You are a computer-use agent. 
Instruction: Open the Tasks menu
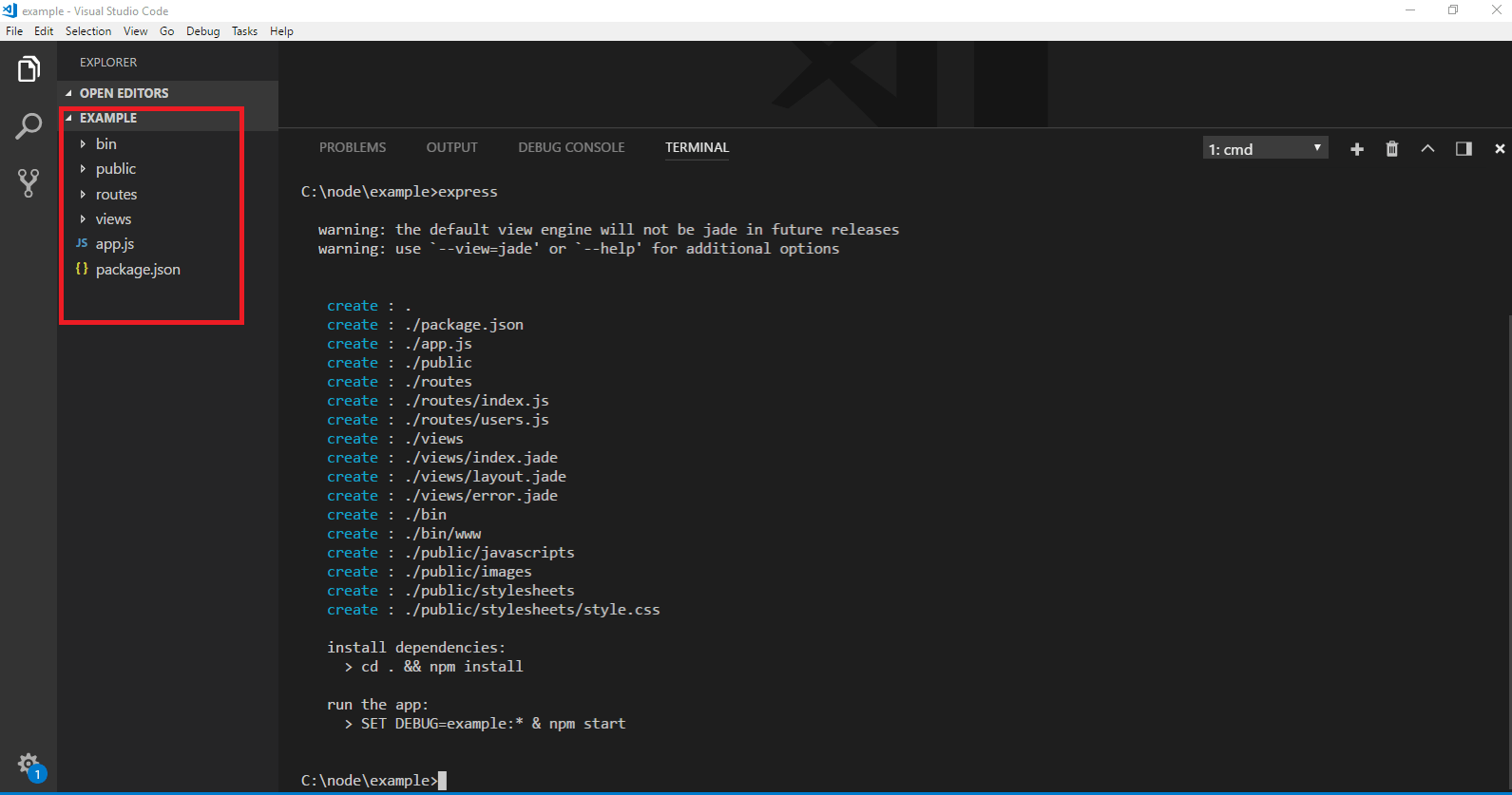[244, 31]
